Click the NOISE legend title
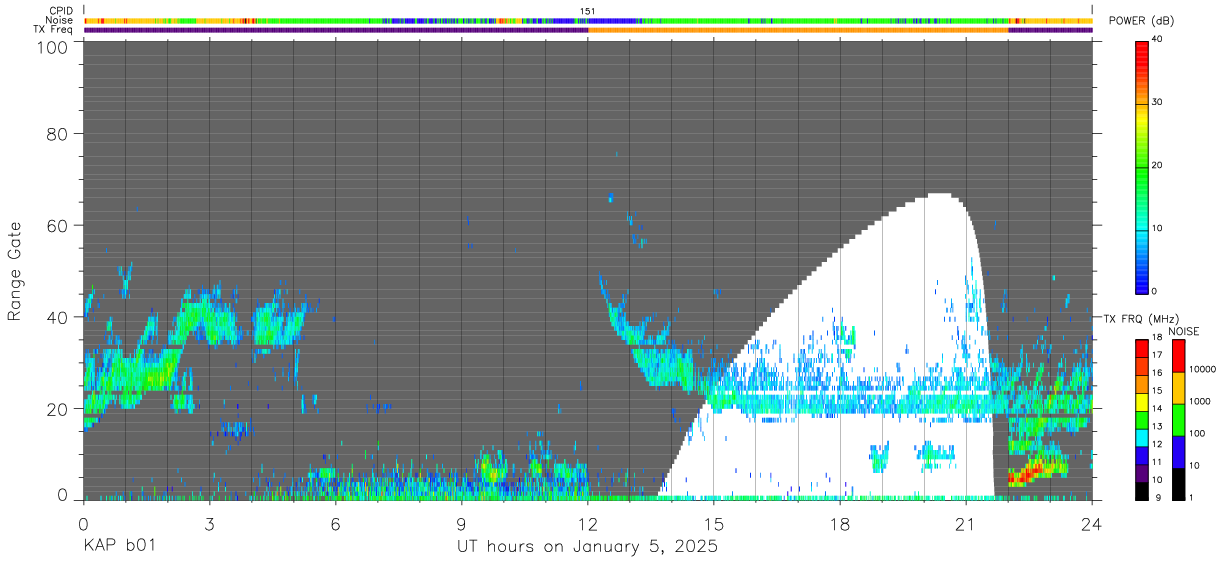The width and height of the screenshot is (1228, 567). 1183,331
